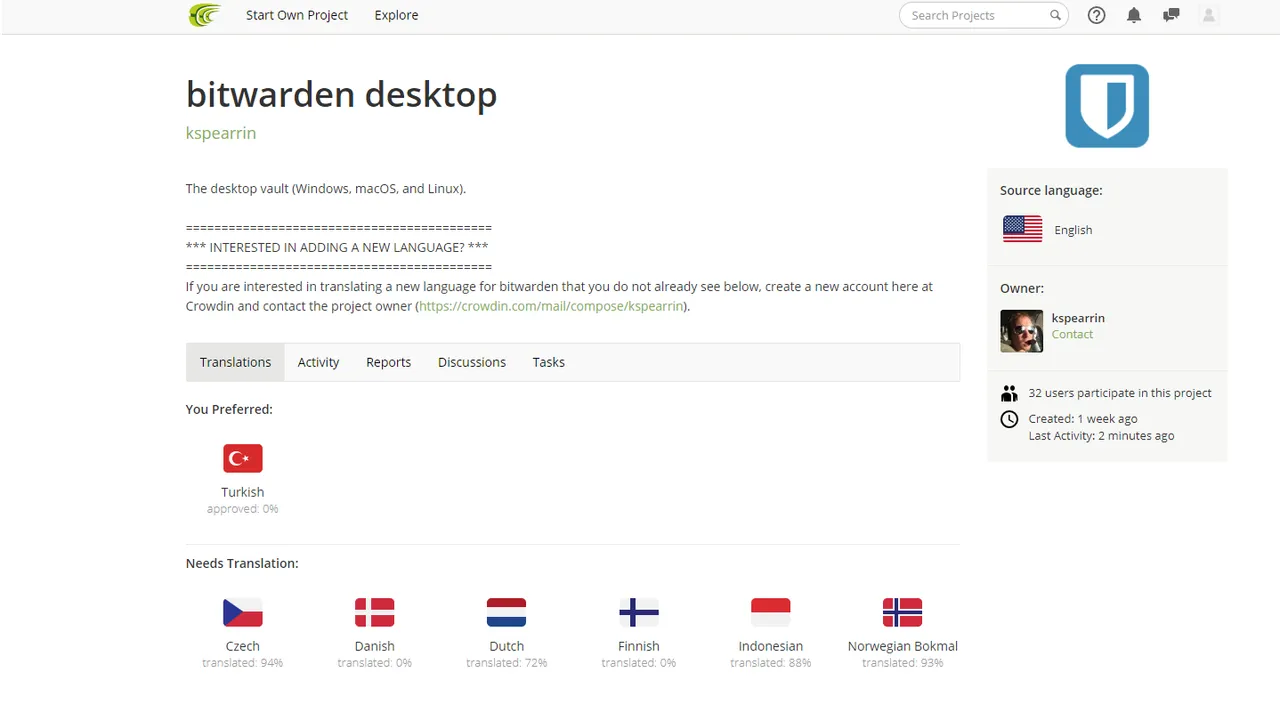Click the English source language flag
1280x721 pixels.
[1022, 229]
